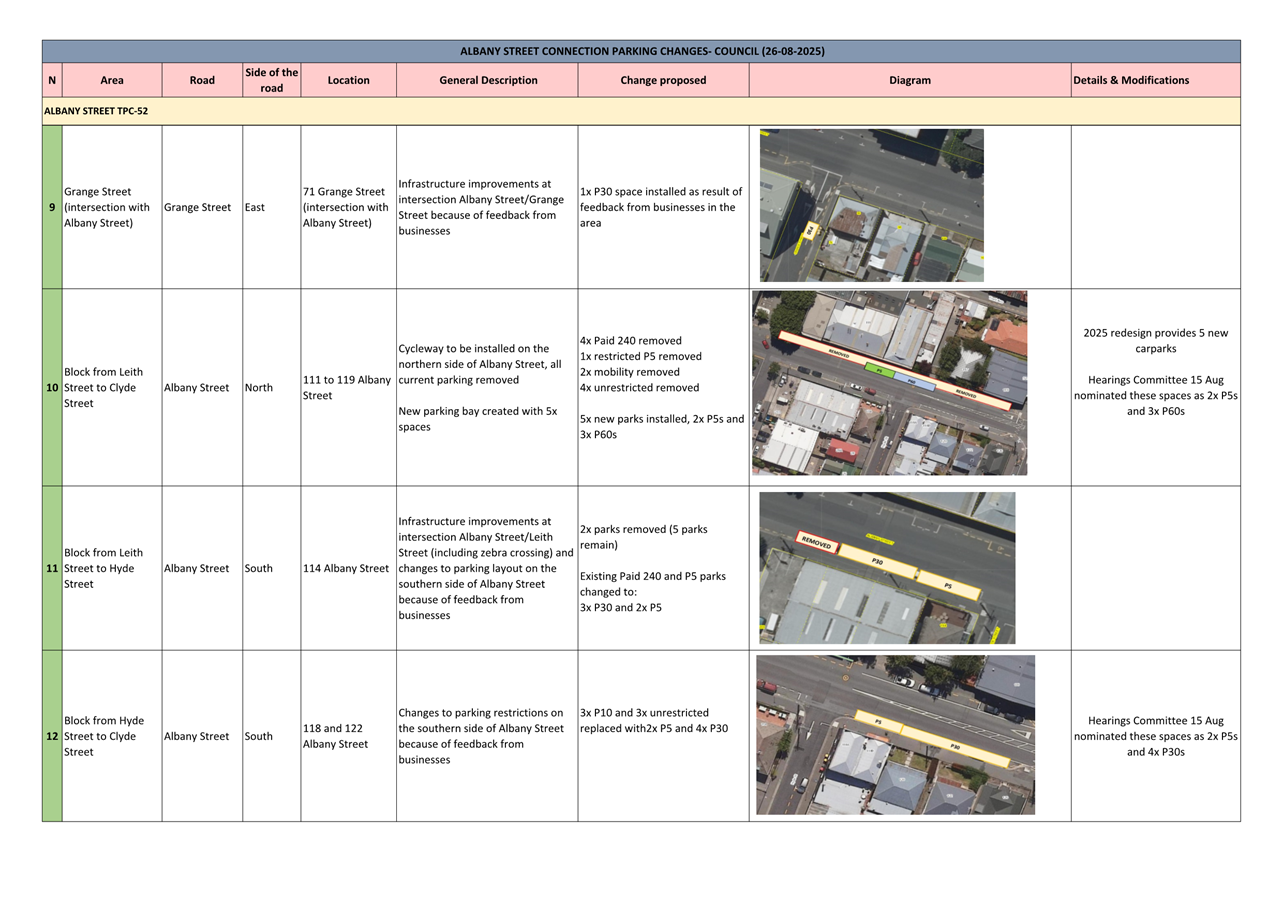The height and width of the screenshot is (907, 1283).
Task: Open the 114 Albany Street aerial diagram
Action: click(887, 568)
